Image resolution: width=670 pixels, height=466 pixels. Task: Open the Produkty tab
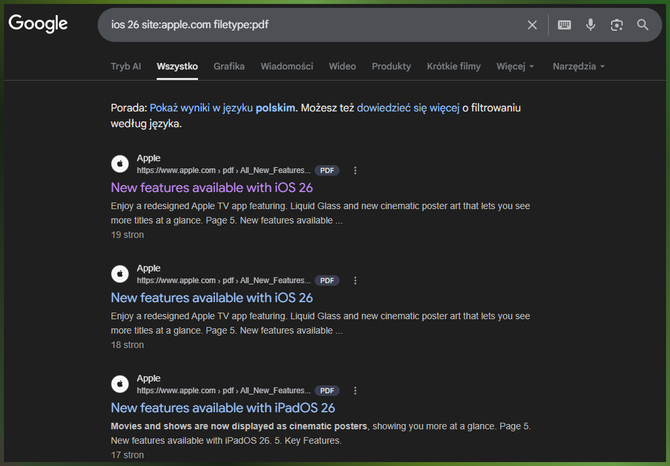391,66
